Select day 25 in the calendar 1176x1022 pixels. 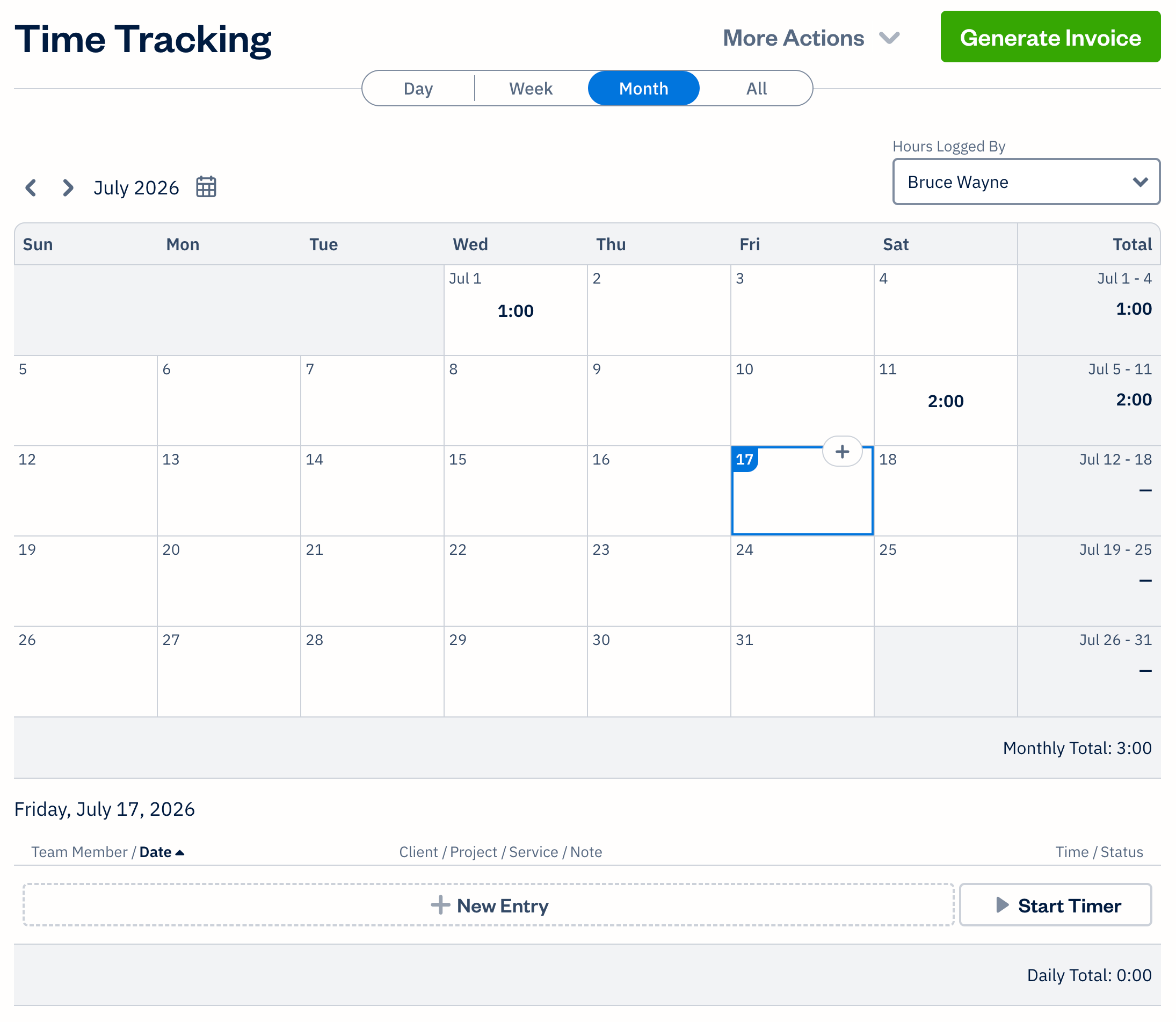coord(946,581)
